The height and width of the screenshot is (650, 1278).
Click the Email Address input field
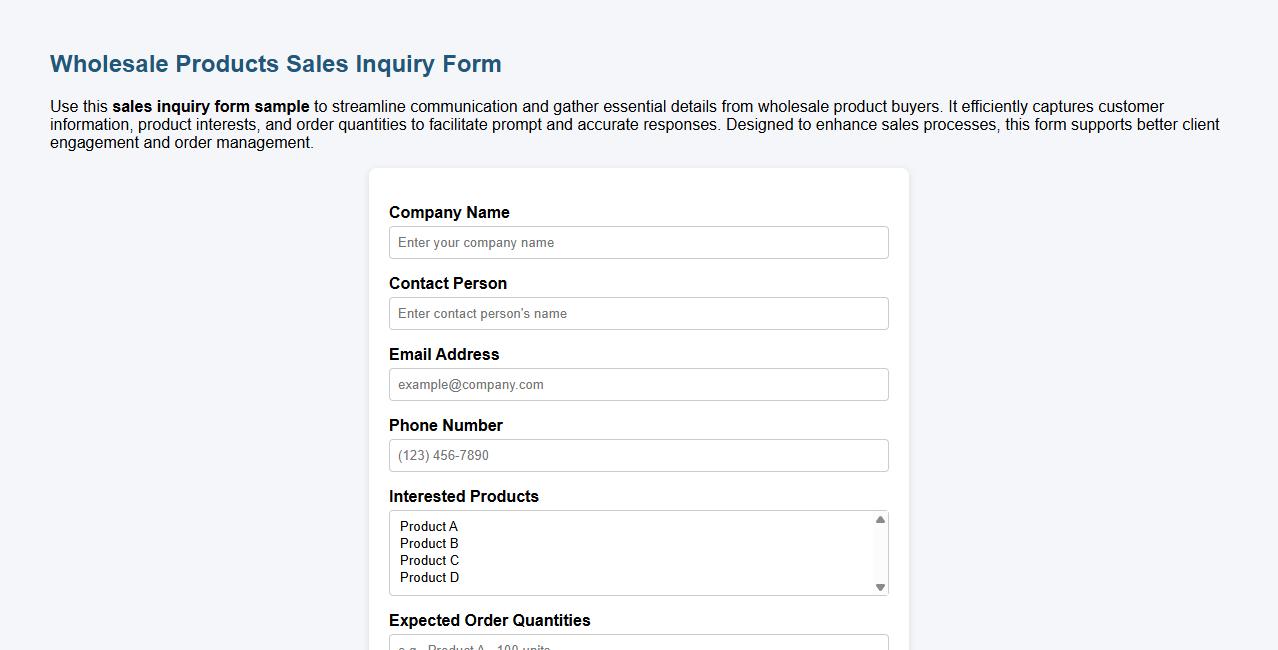coord(638,384)
